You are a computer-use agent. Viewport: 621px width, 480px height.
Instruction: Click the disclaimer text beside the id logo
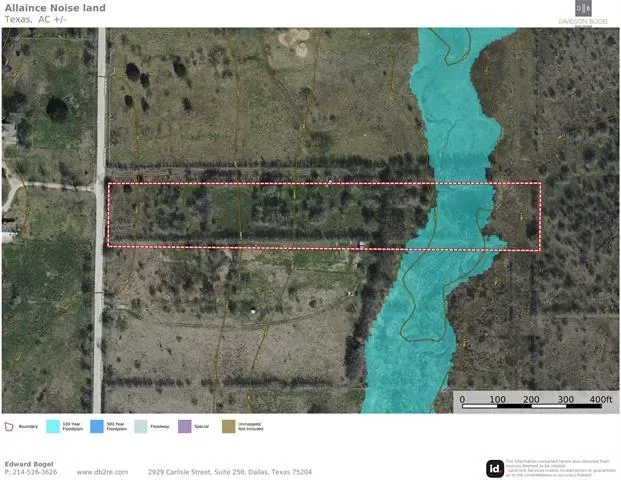click(x=560, y=468)
